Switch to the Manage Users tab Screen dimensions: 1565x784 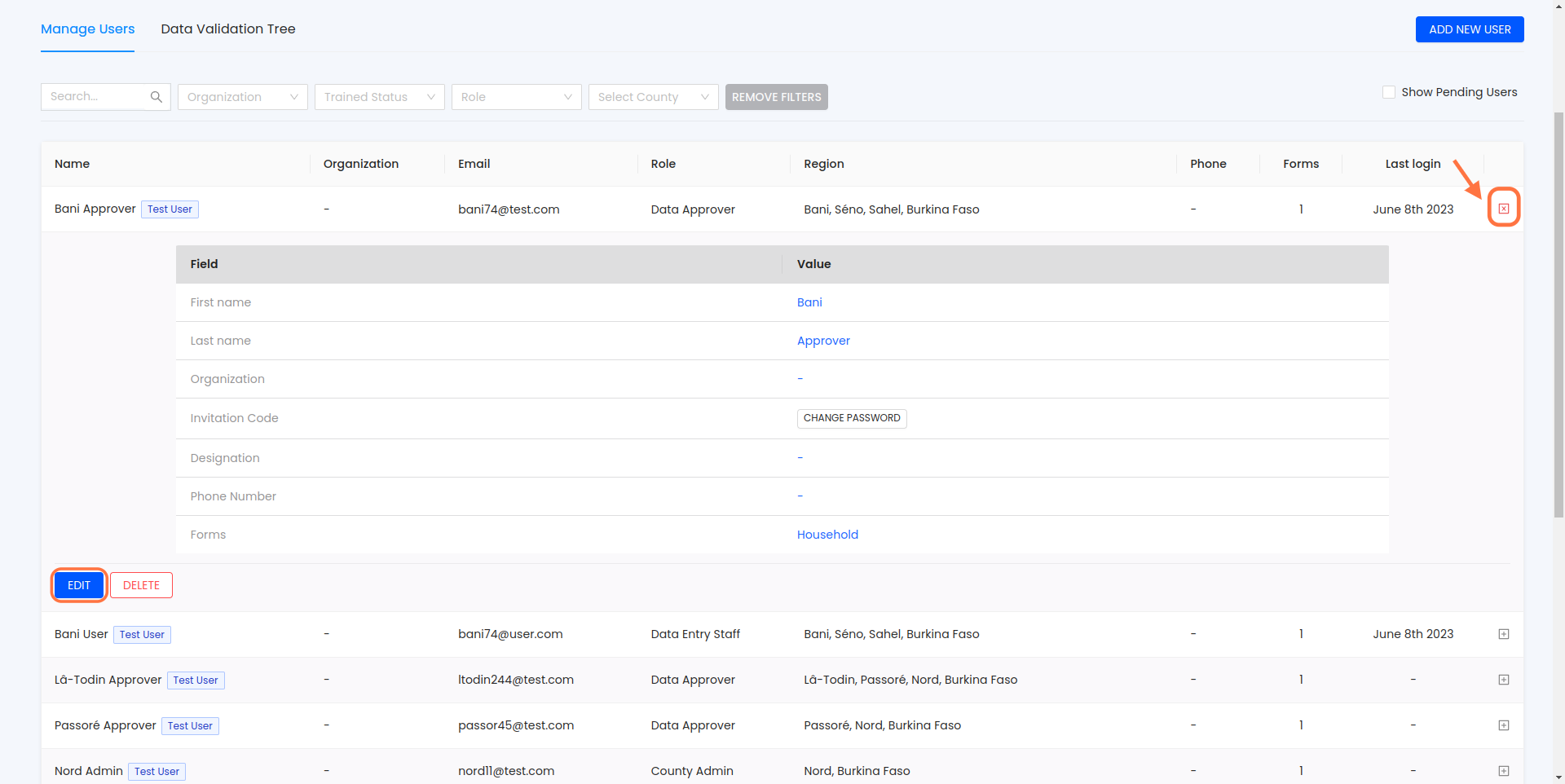click(88, 29)
